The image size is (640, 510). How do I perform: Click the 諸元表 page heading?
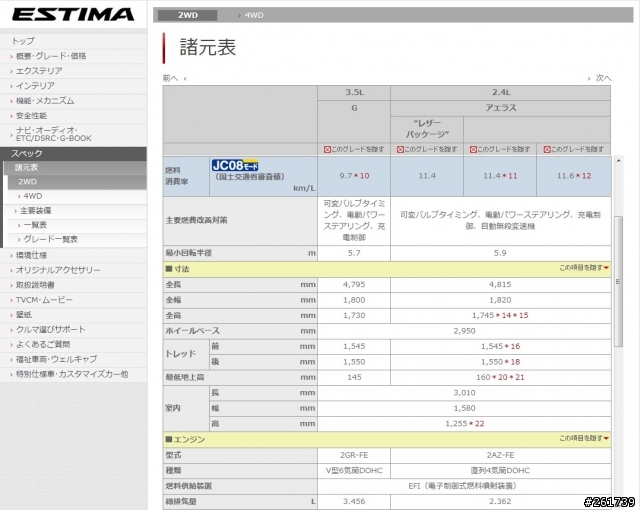(x=208, y=47)
